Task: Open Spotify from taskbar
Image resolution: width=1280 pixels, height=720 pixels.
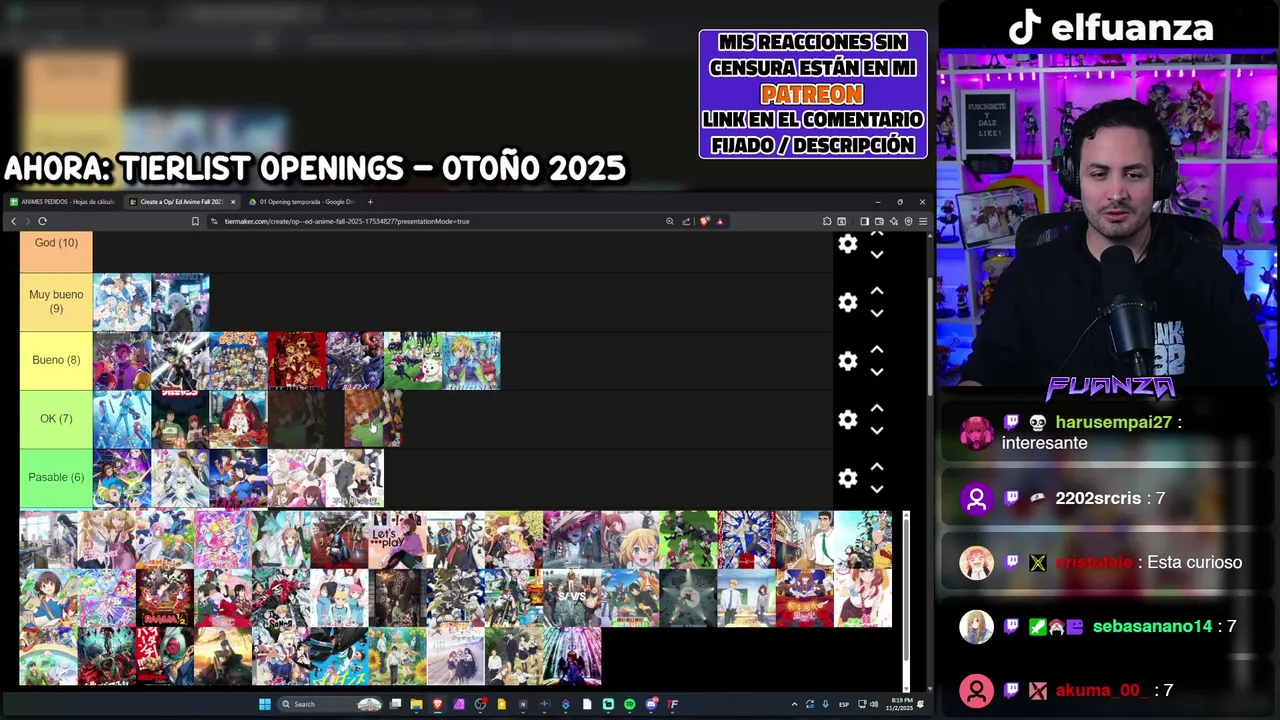Action: (629, 704)
